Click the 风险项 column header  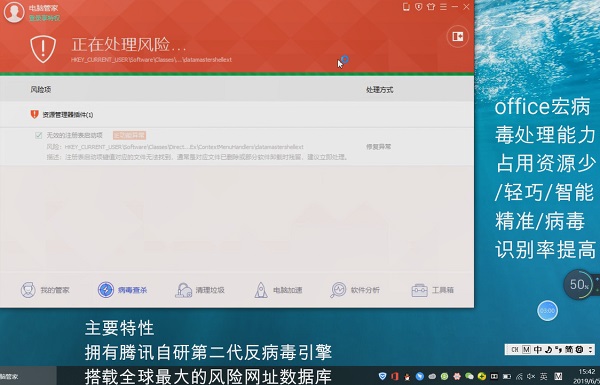click(x=41, y=90)
